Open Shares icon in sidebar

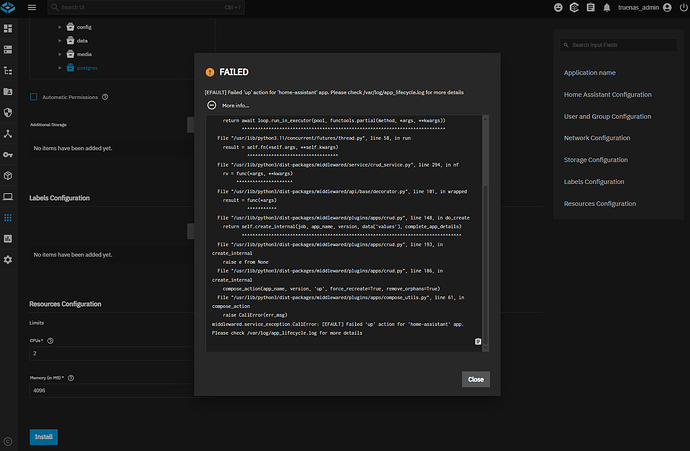tap(8, 92)
